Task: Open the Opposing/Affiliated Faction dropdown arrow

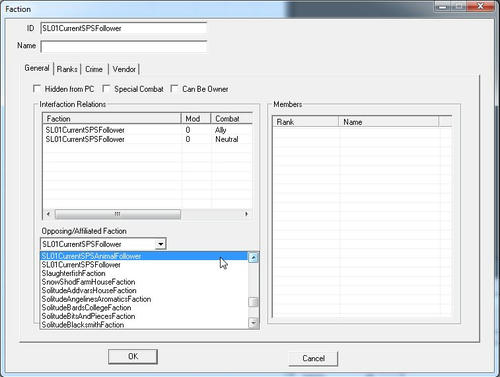Action: coord(160,244)
